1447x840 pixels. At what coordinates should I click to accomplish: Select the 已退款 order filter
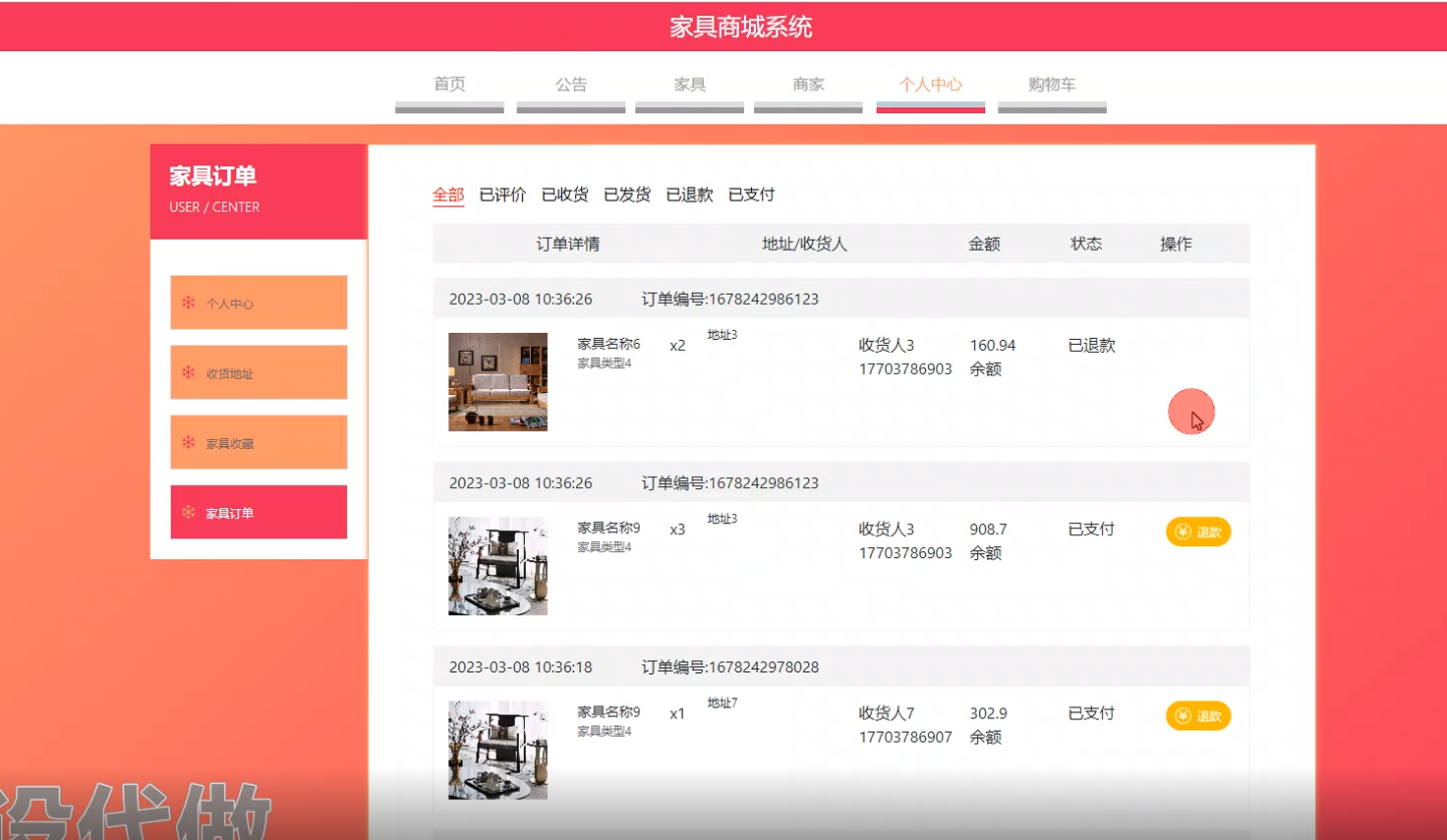tap(689, 195)
